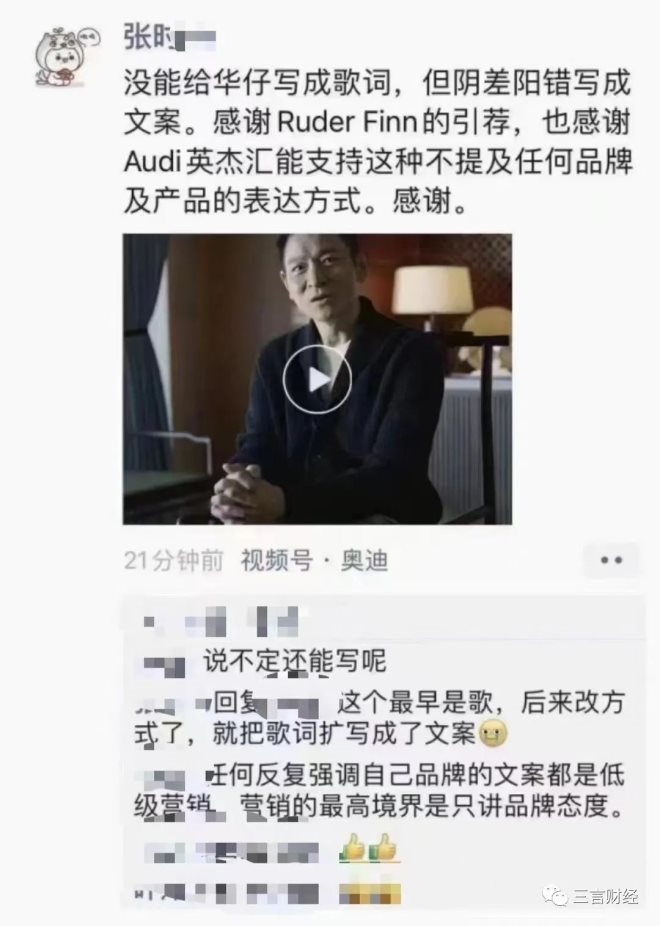Open the two-dot like and comment menu
Image resolution: width=660 pixels, height=926 pixels.
point(611,560)
